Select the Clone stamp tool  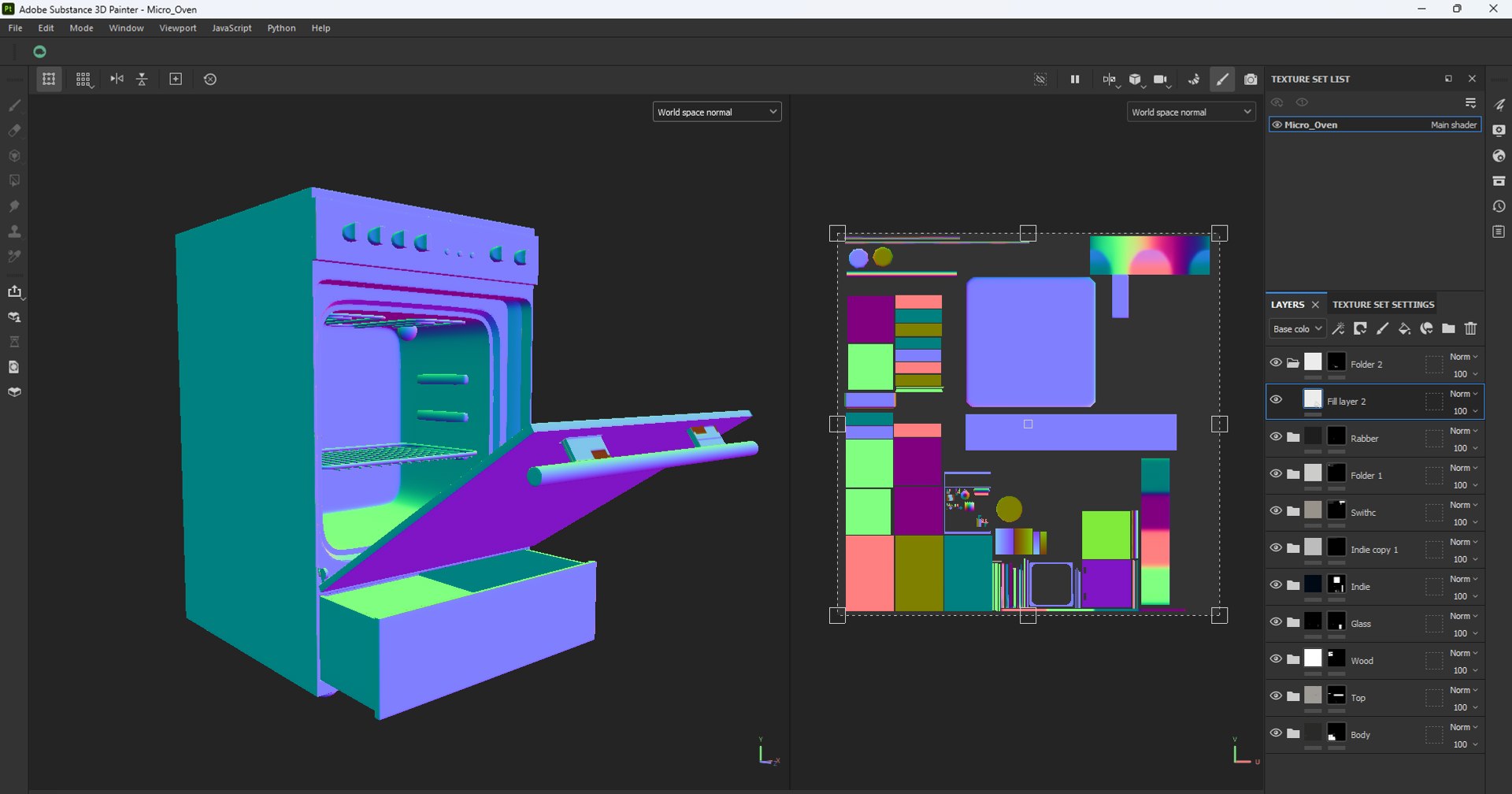tap(14, 231)
